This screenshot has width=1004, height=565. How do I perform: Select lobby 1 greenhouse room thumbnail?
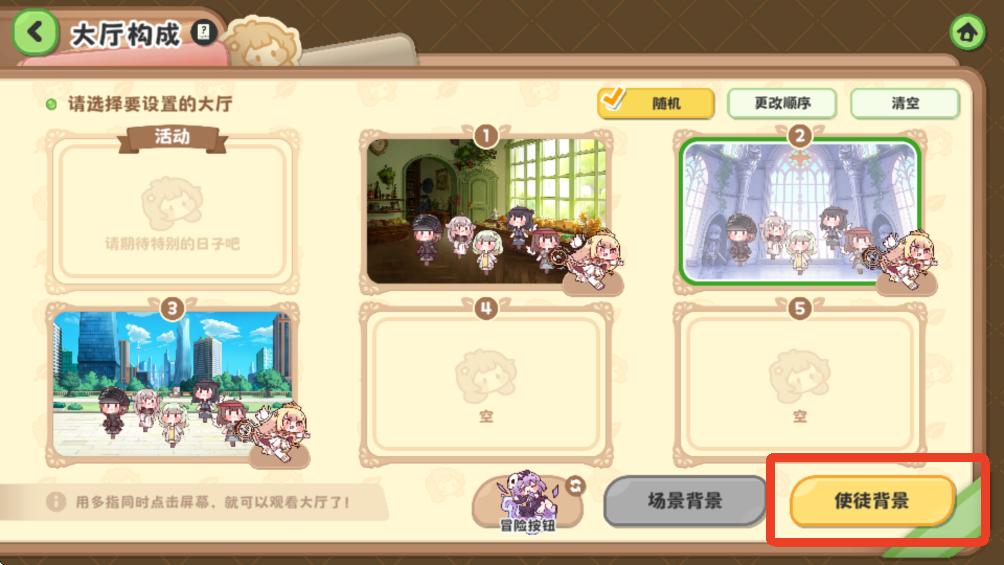[485, 211]
